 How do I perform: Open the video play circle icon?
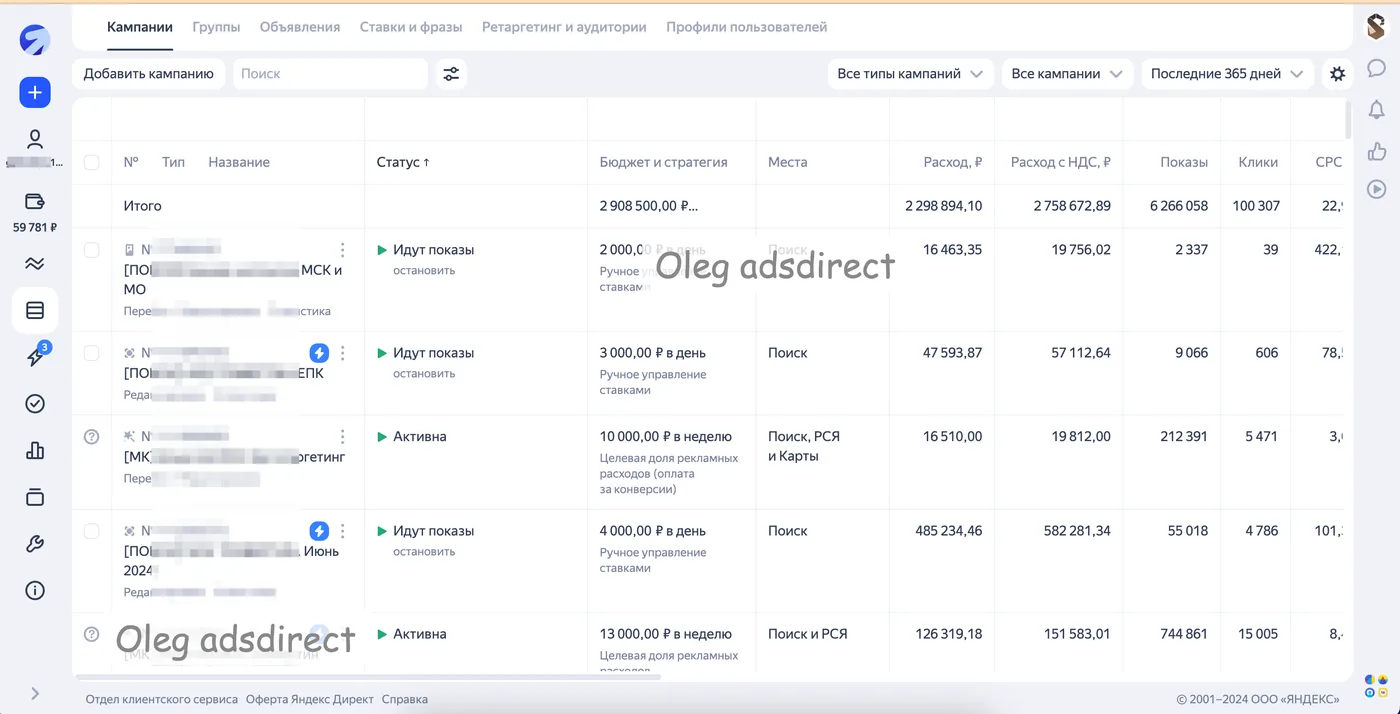(x=1377, y=189)
